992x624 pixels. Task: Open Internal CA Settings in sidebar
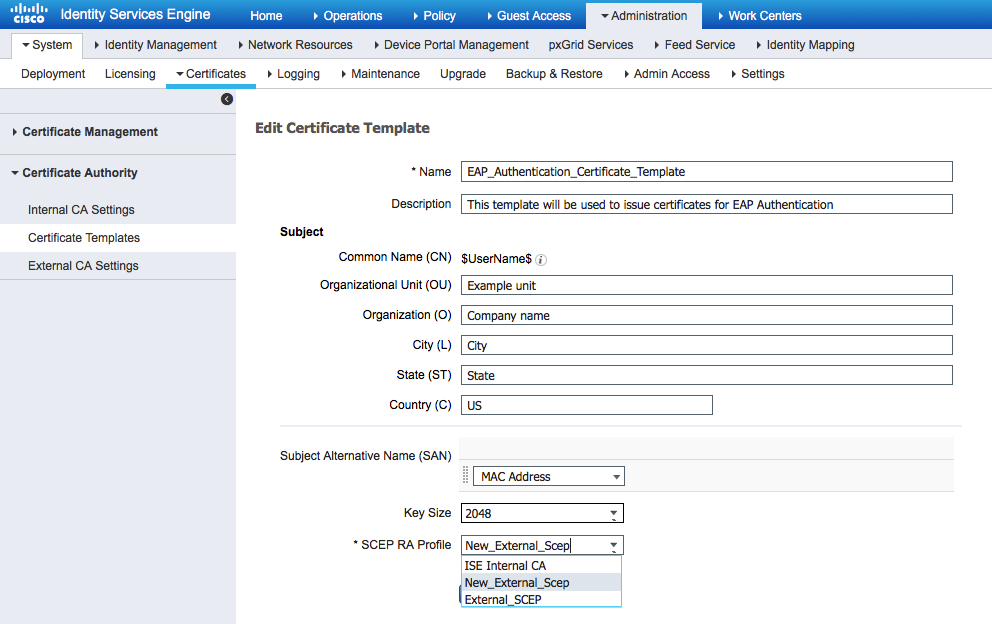tap(81, 210)
